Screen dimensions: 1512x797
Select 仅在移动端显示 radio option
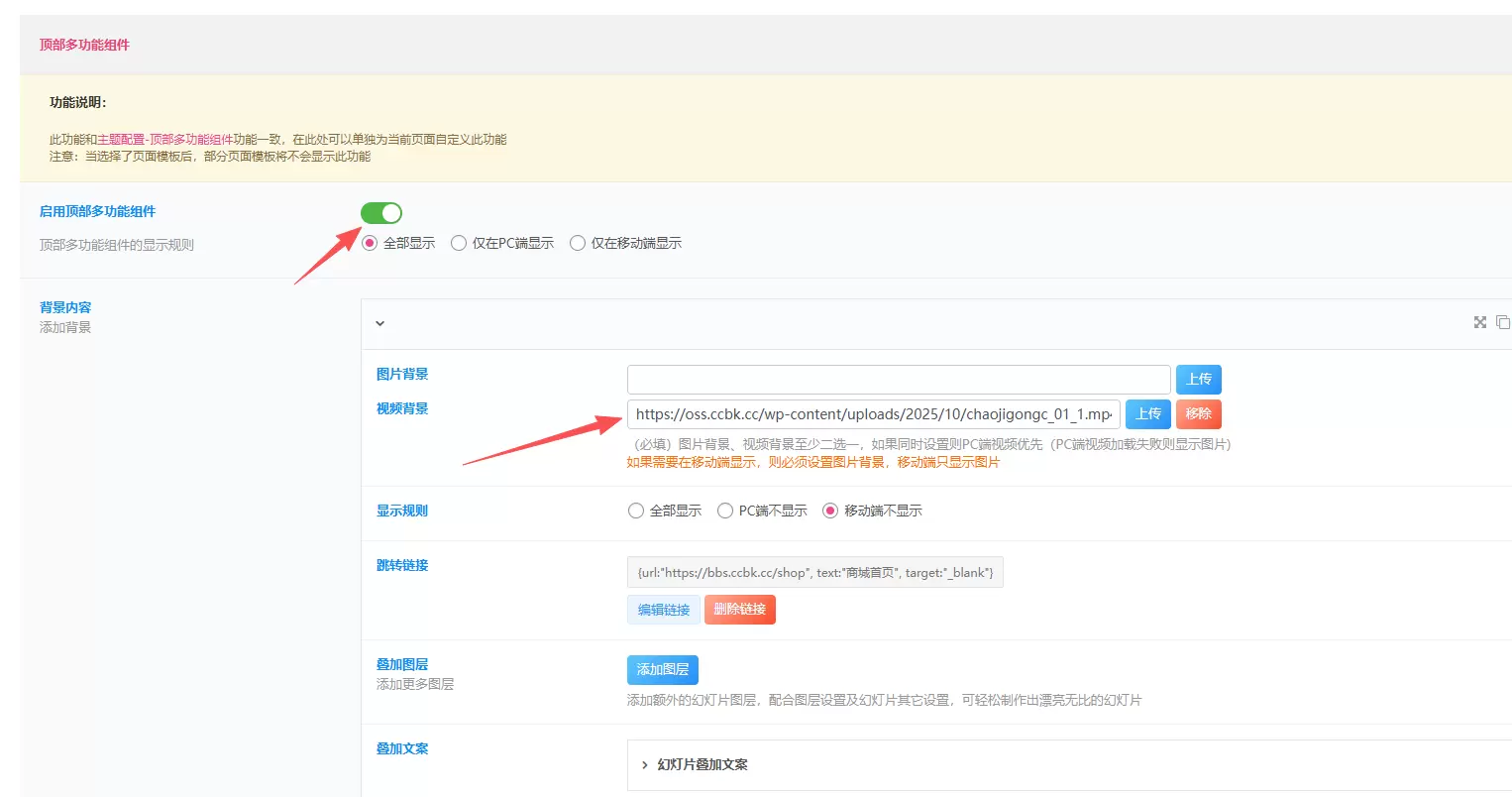coord(578,243)
